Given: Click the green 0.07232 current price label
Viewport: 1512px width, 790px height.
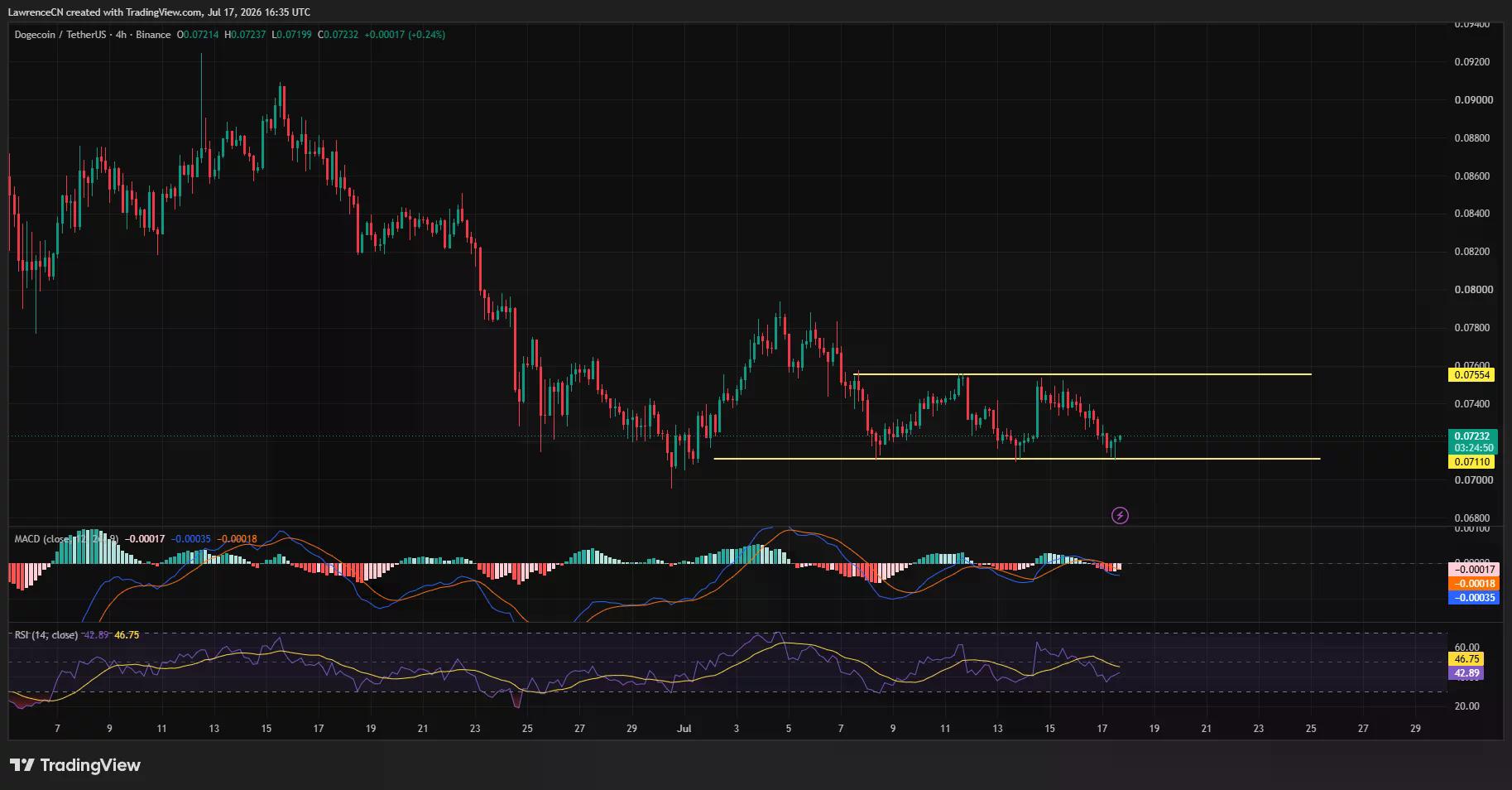Looking at the screenshot, I should coord(1472,436).
